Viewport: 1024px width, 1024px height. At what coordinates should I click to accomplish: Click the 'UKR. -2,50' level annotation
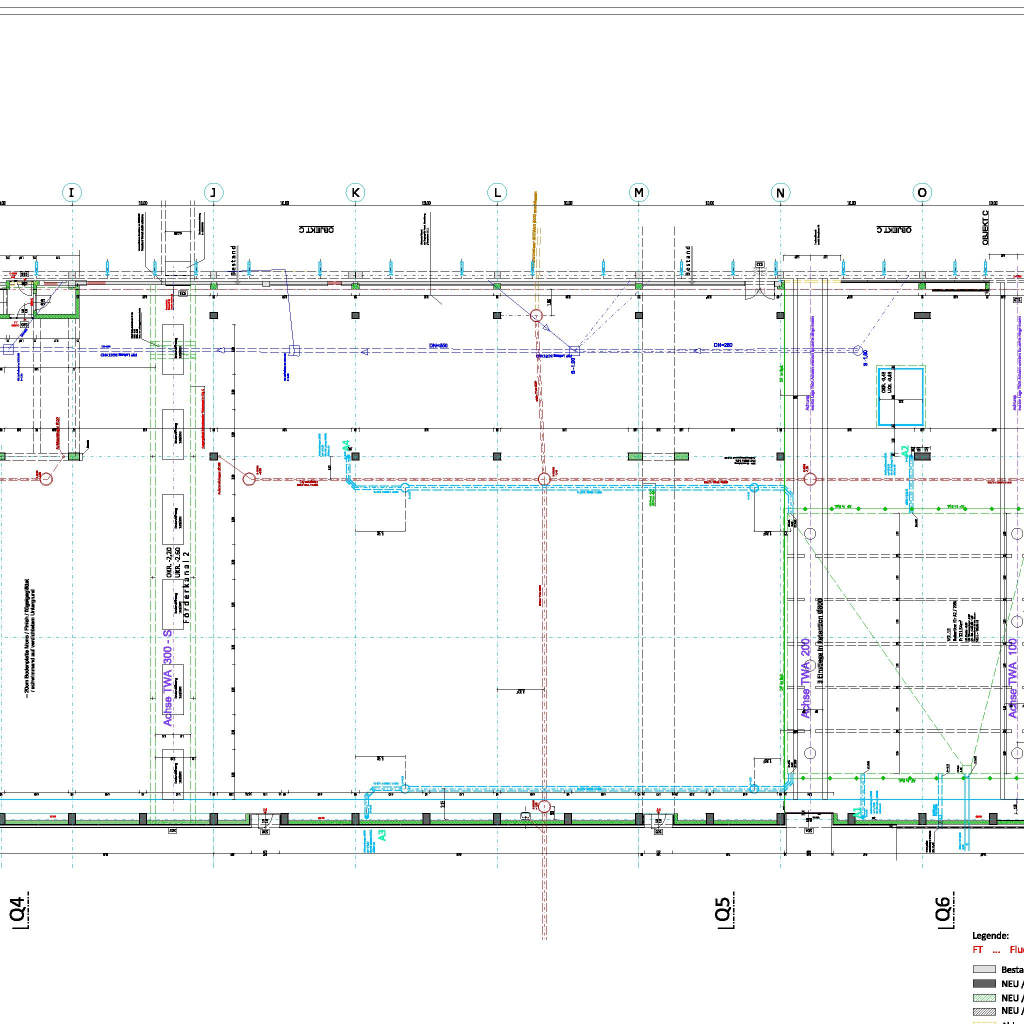(177, 562)
